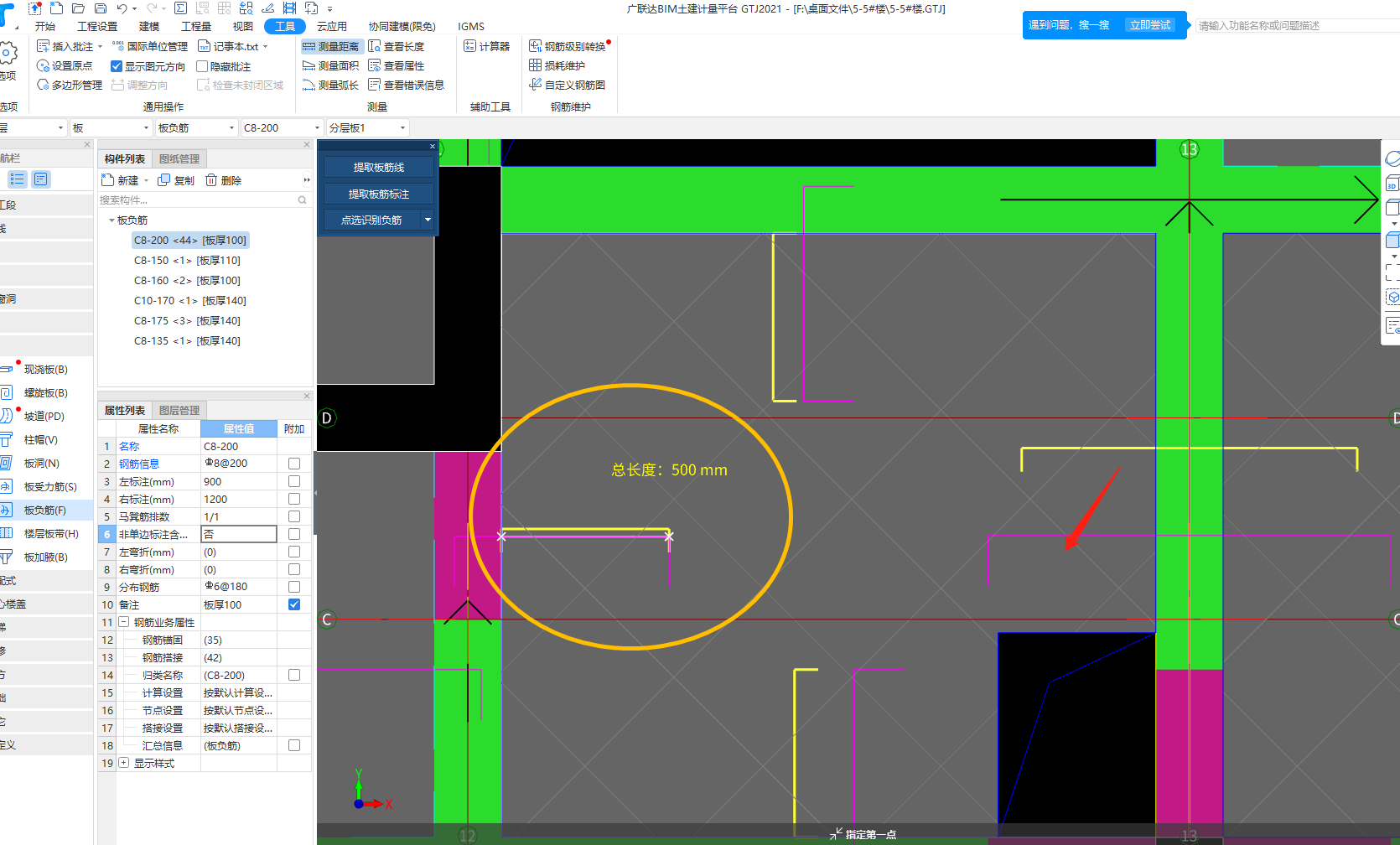Open 国际单位管理 unit management
The width and height of the screenshot is (1400, 845).
[150, 46]
